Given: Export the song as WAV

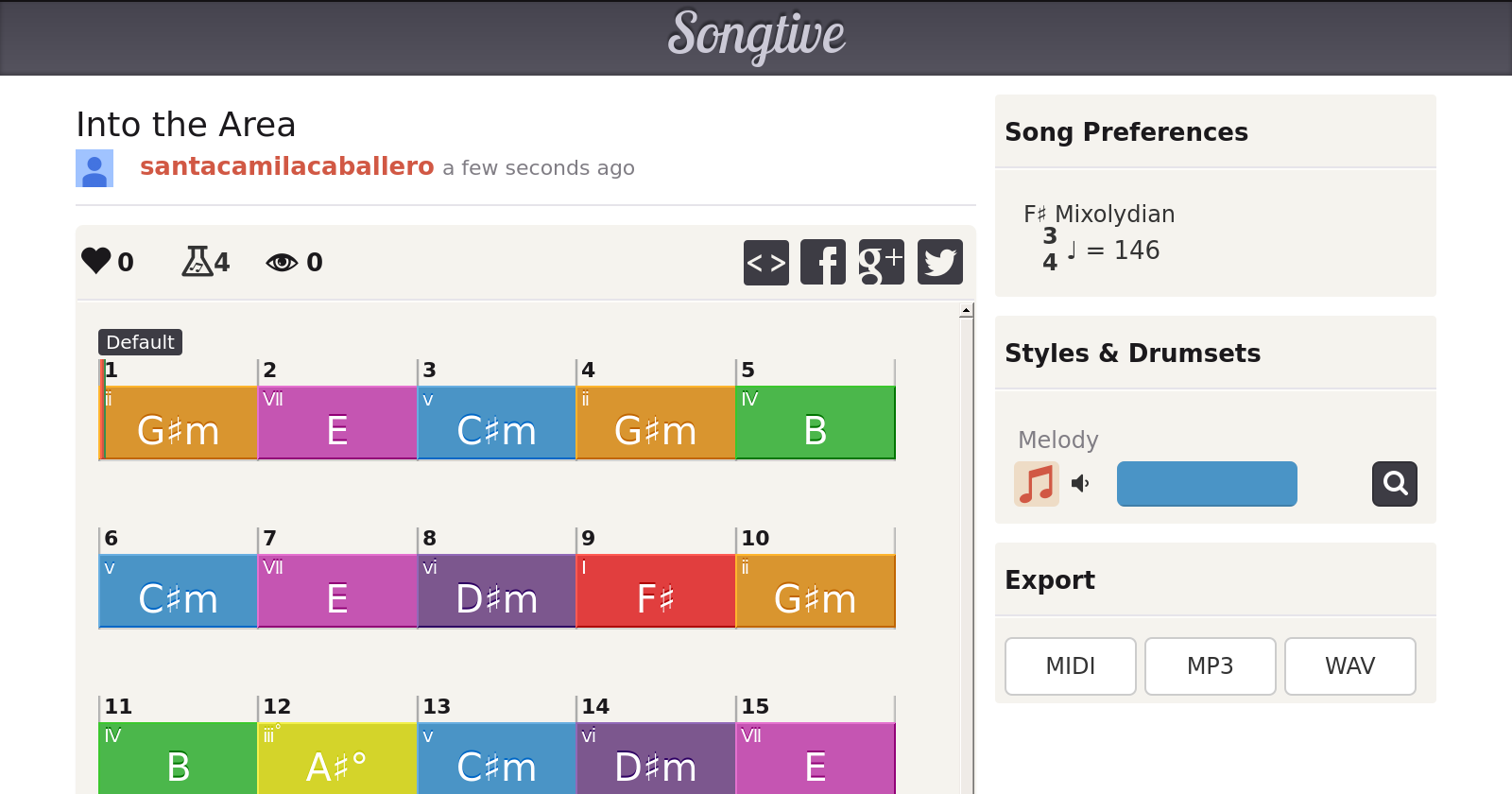Looking at the screenshot, I should coord(1349,666).
